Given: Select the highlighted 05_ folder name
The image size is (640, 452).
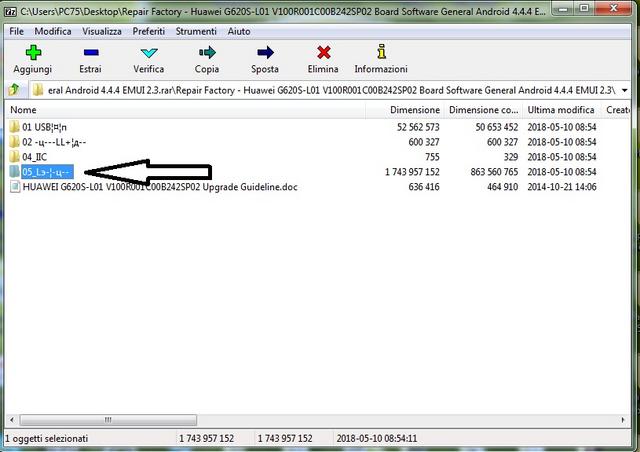Looking at the screenshot, I should (47, 172).
